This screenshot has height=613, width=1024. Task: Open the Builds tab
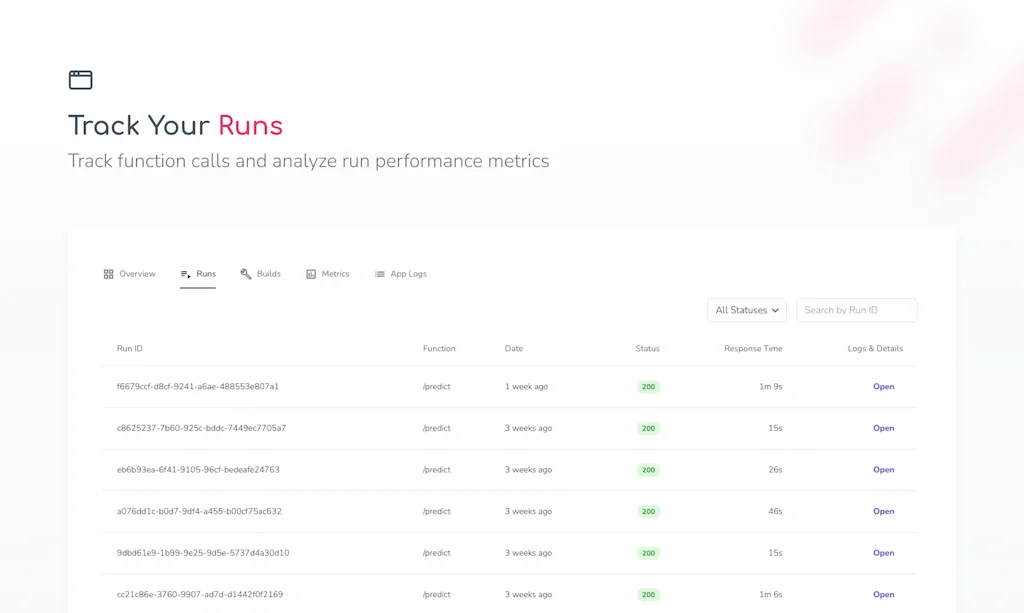[268, 274]
